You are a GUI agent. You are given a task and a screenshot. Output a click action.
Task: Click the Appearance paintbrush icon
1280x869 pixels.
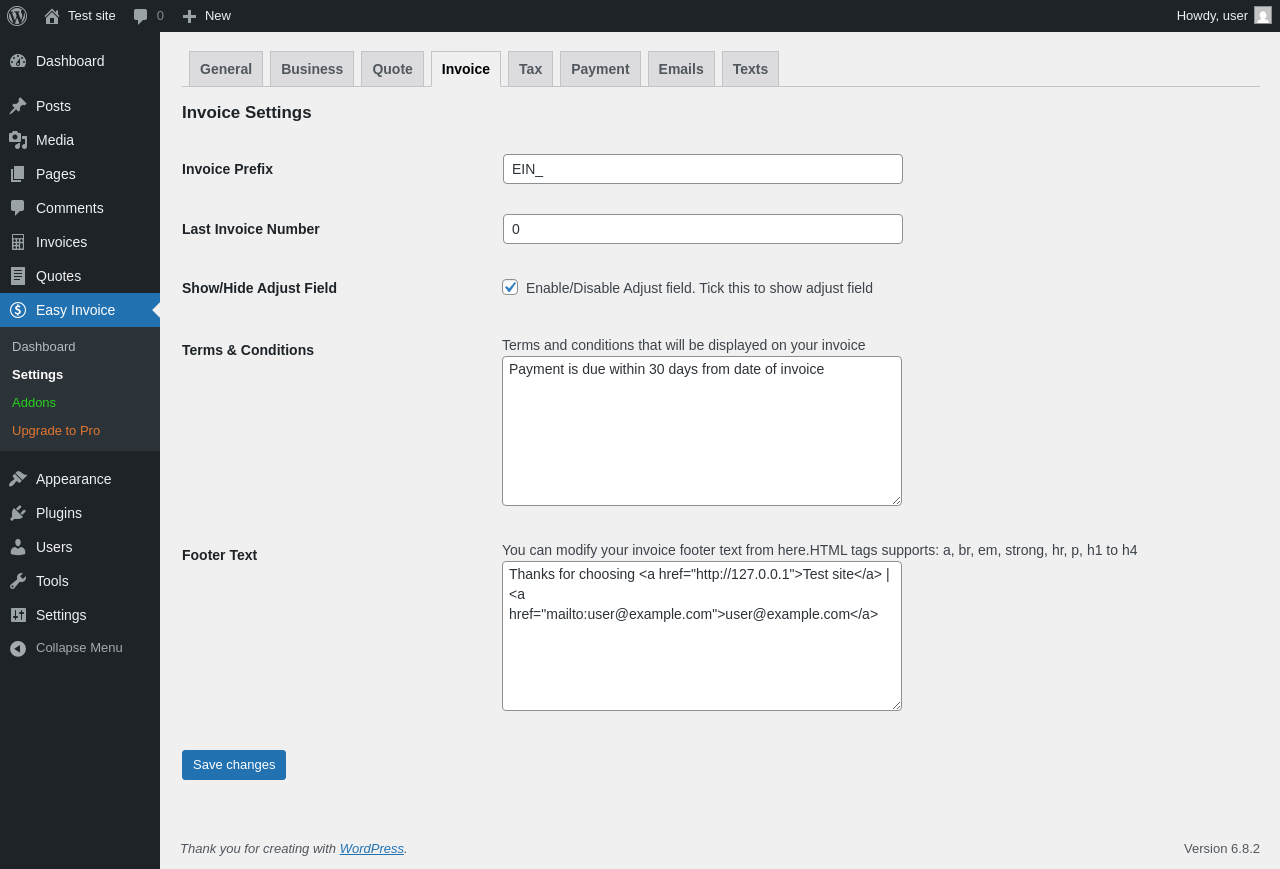[x=18, y=479]
